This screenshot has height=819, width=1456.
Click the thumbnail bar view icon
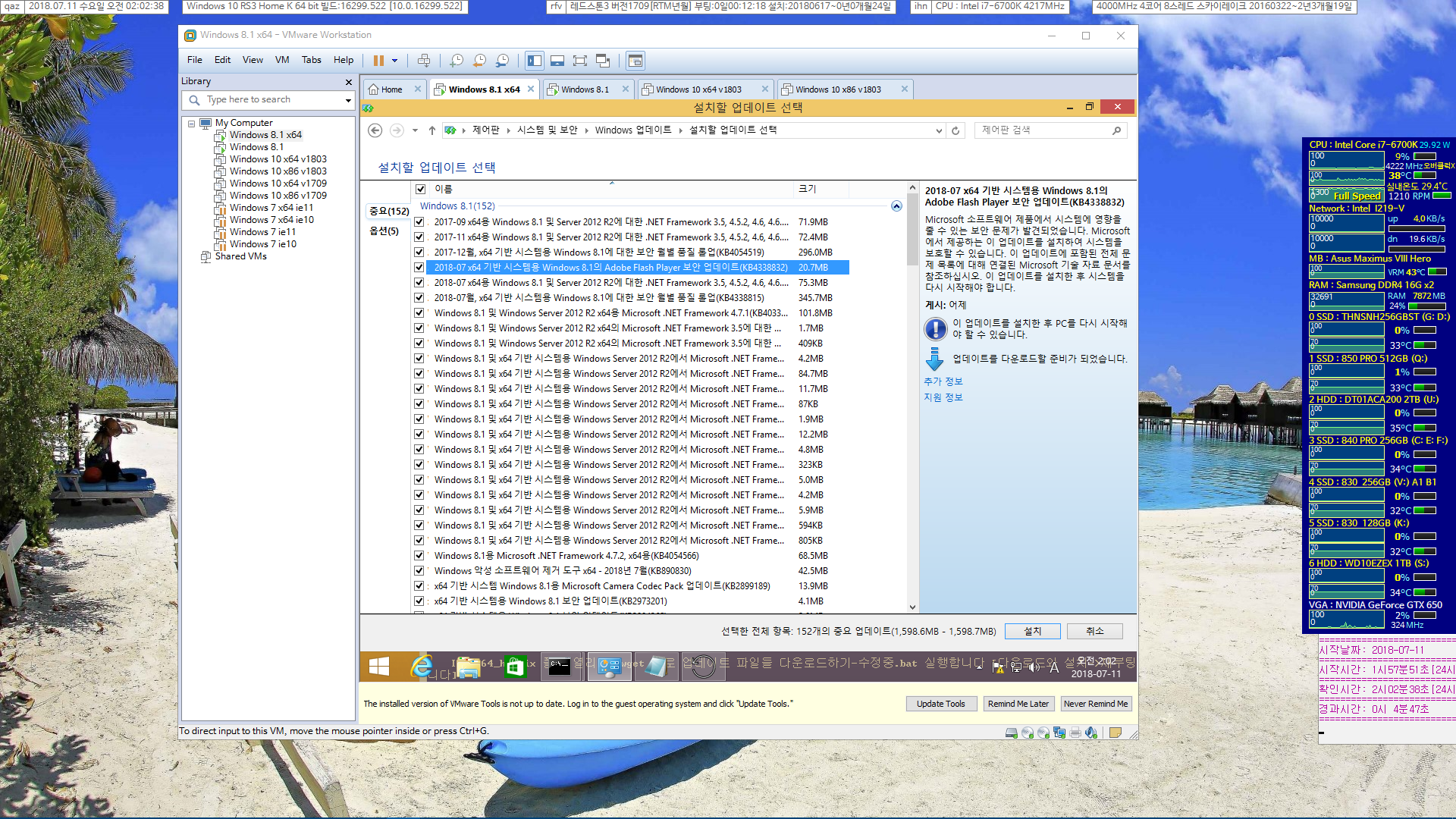point(557,61)
